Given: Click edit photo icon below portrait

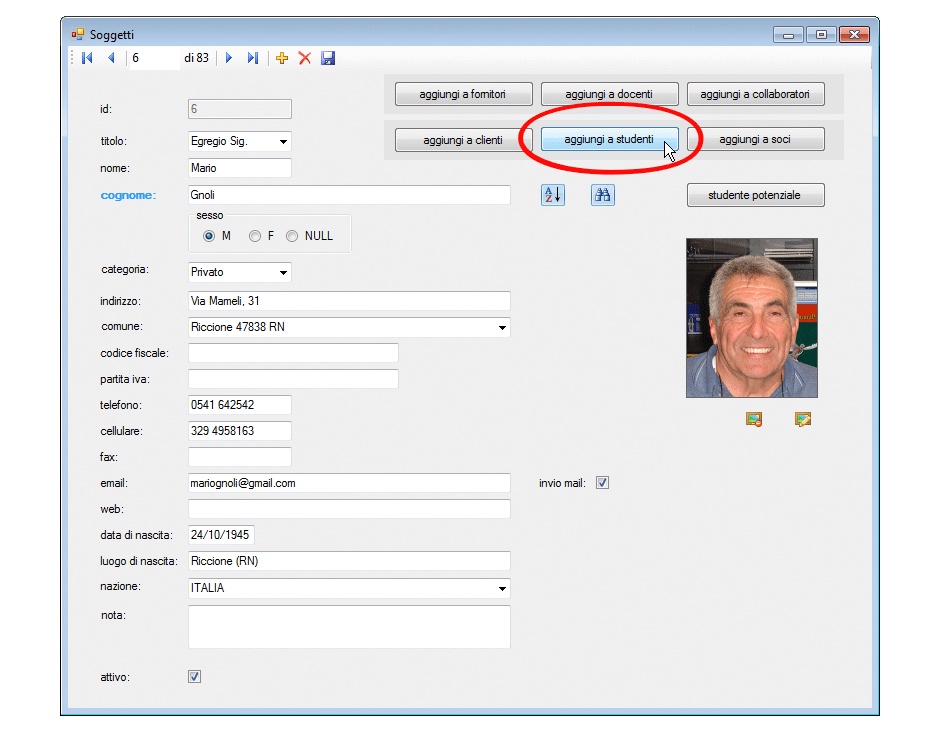Looking at the screenshot, I should [803, 419].
